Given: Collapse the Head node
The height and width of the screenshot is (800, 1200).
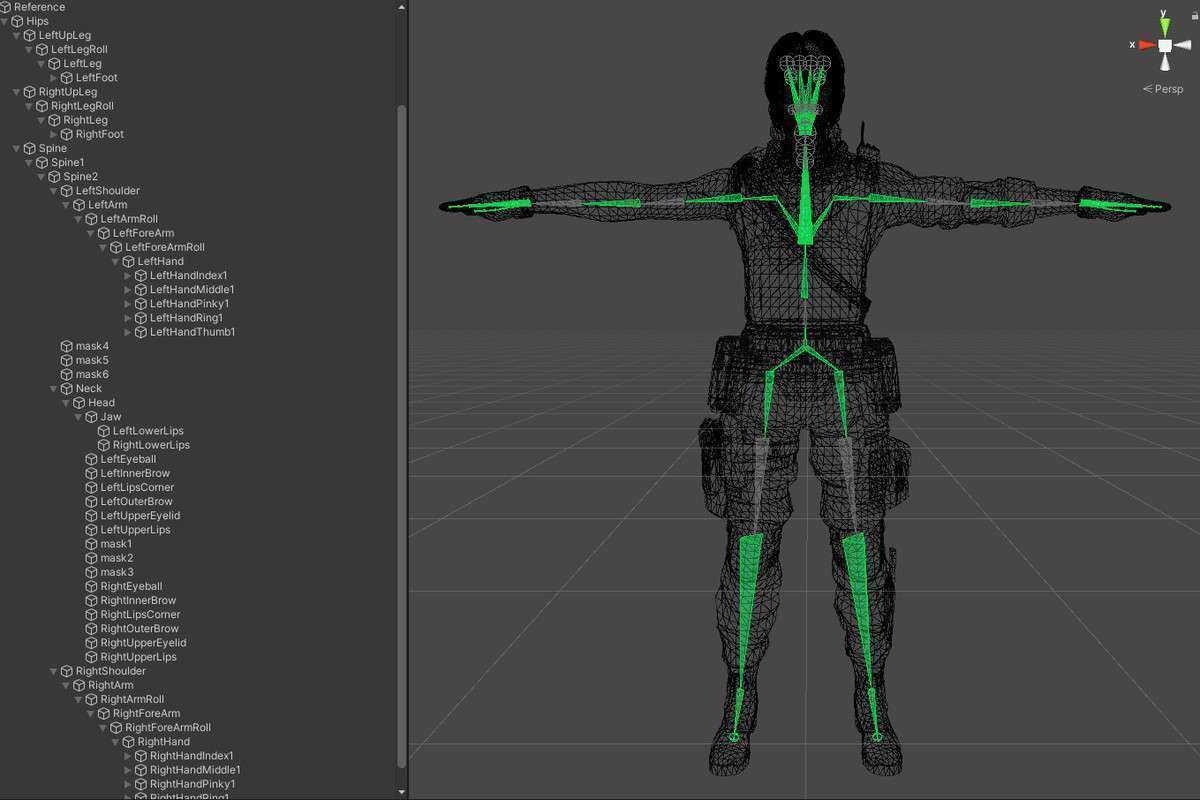Looking at the screenshot, I should point(66,403).
